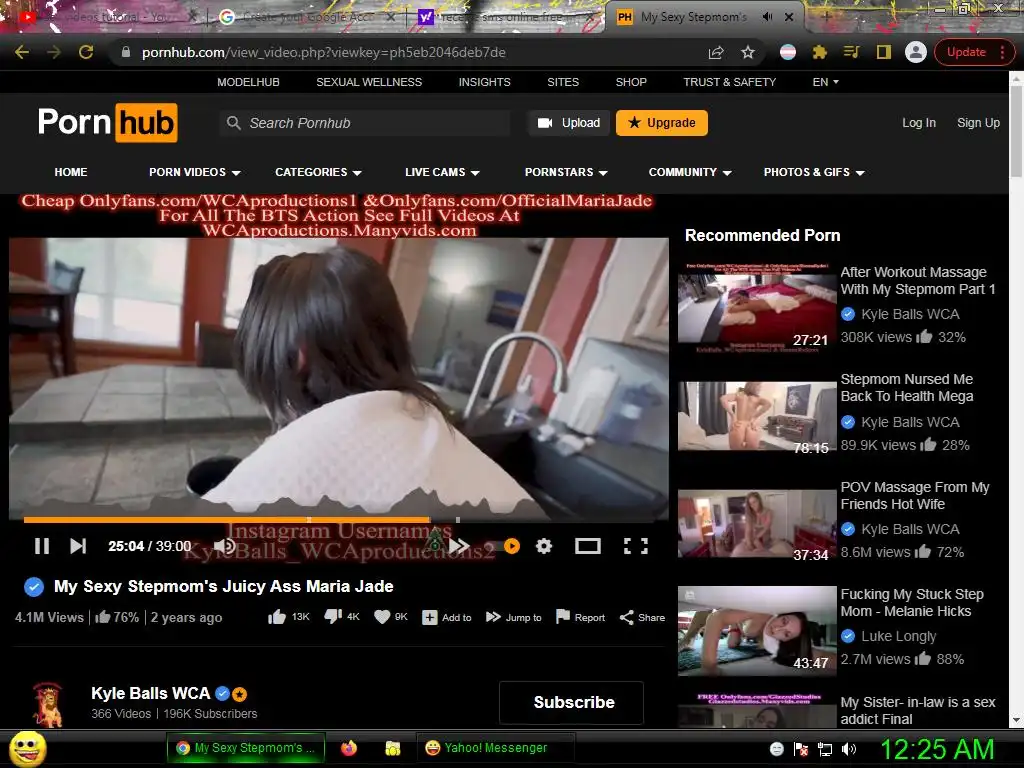Open the Luke Longly channel link
1024x768 pixels.
pos(898,636)
